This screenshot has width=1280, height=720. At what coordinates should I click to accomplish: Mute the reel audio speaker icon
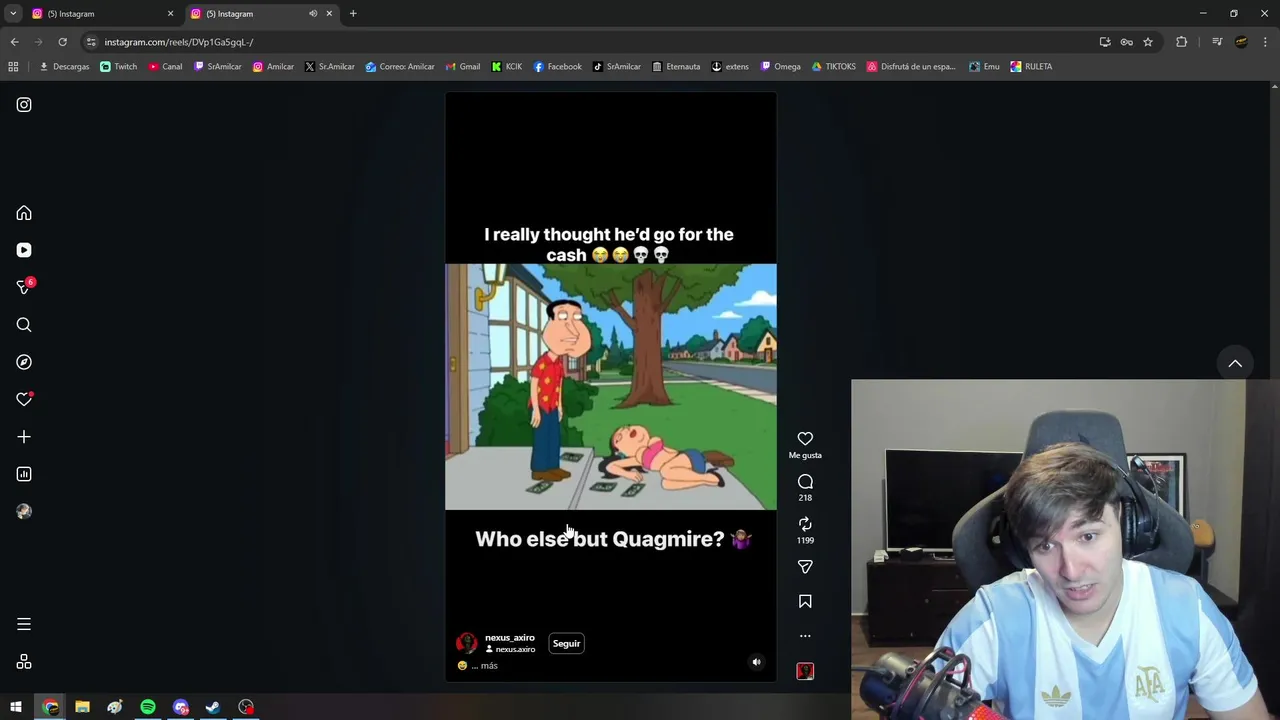tap(756, 662)
